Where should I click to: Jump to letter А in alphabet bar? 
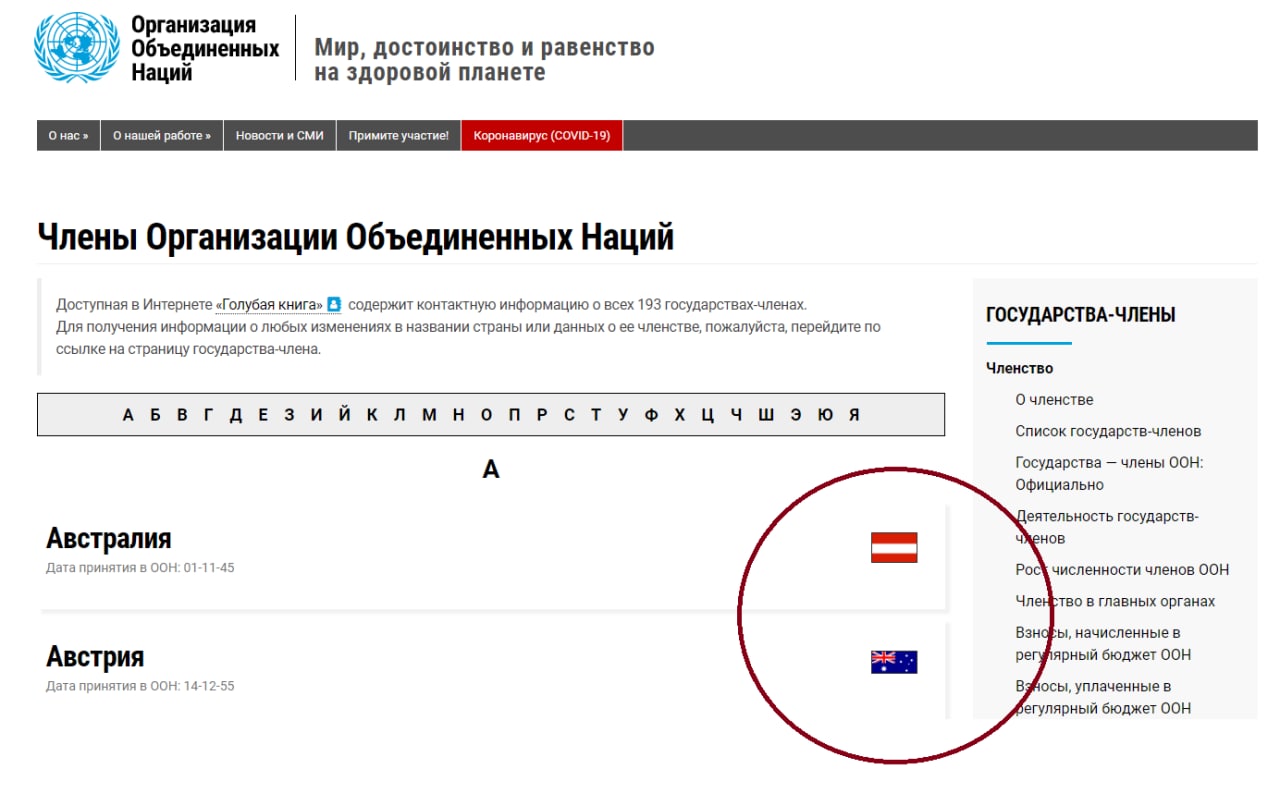point(128,415)
